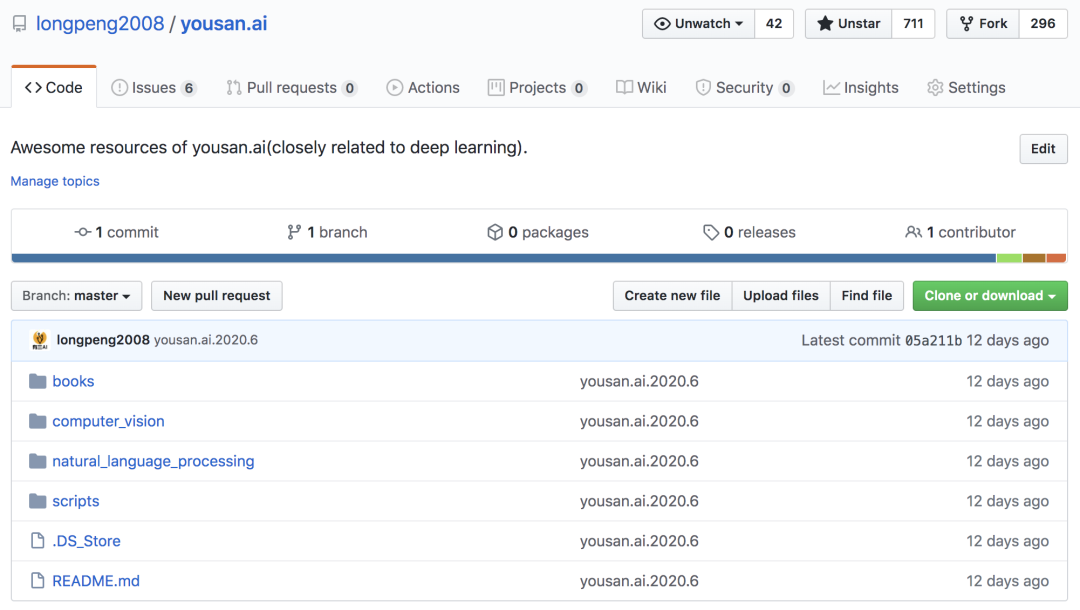Open the scripts folder link

coord(76,501)
